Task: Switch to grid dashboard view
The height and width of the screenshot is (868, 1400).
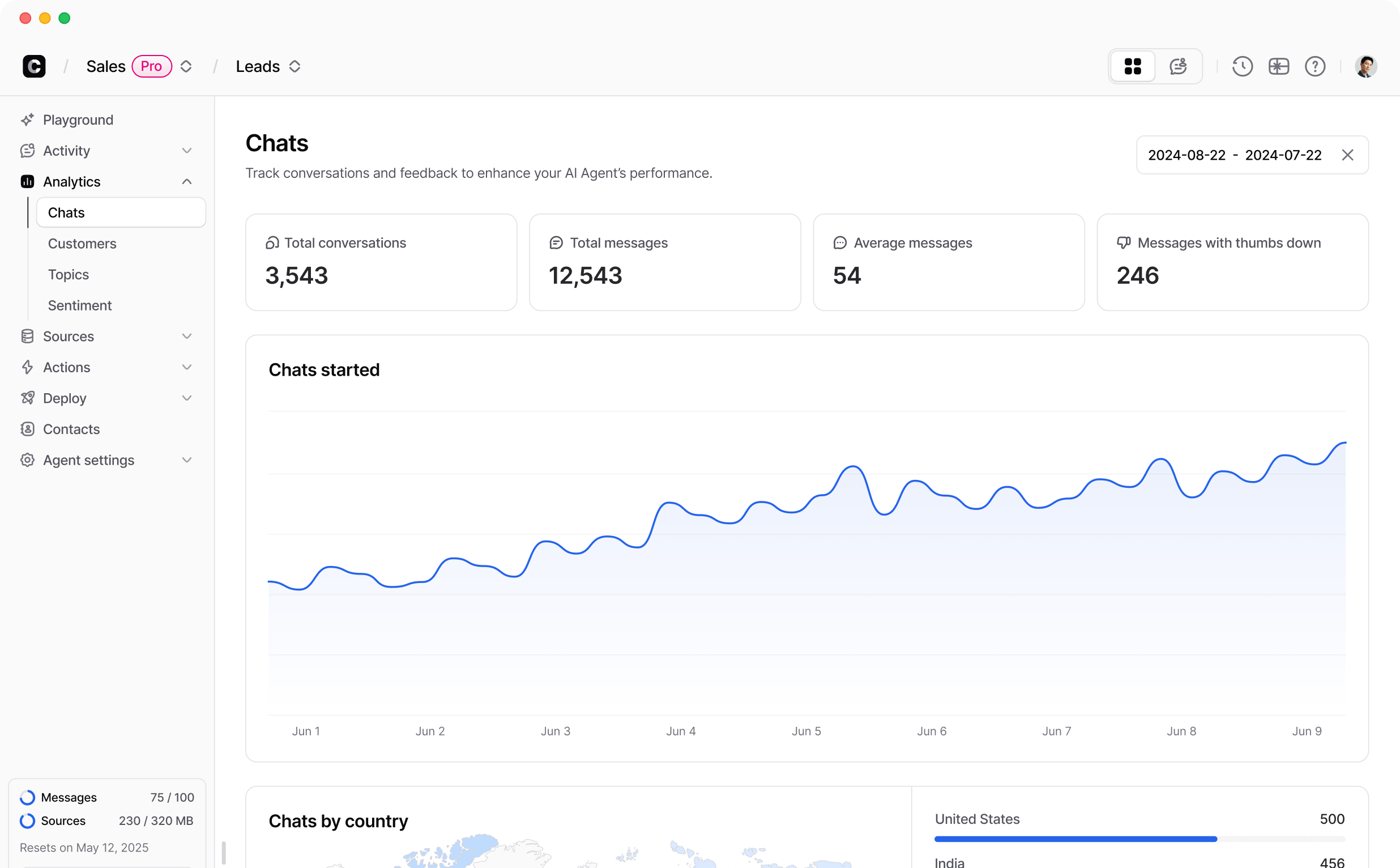Action: pyautogui.click(x=1132, y=66)
